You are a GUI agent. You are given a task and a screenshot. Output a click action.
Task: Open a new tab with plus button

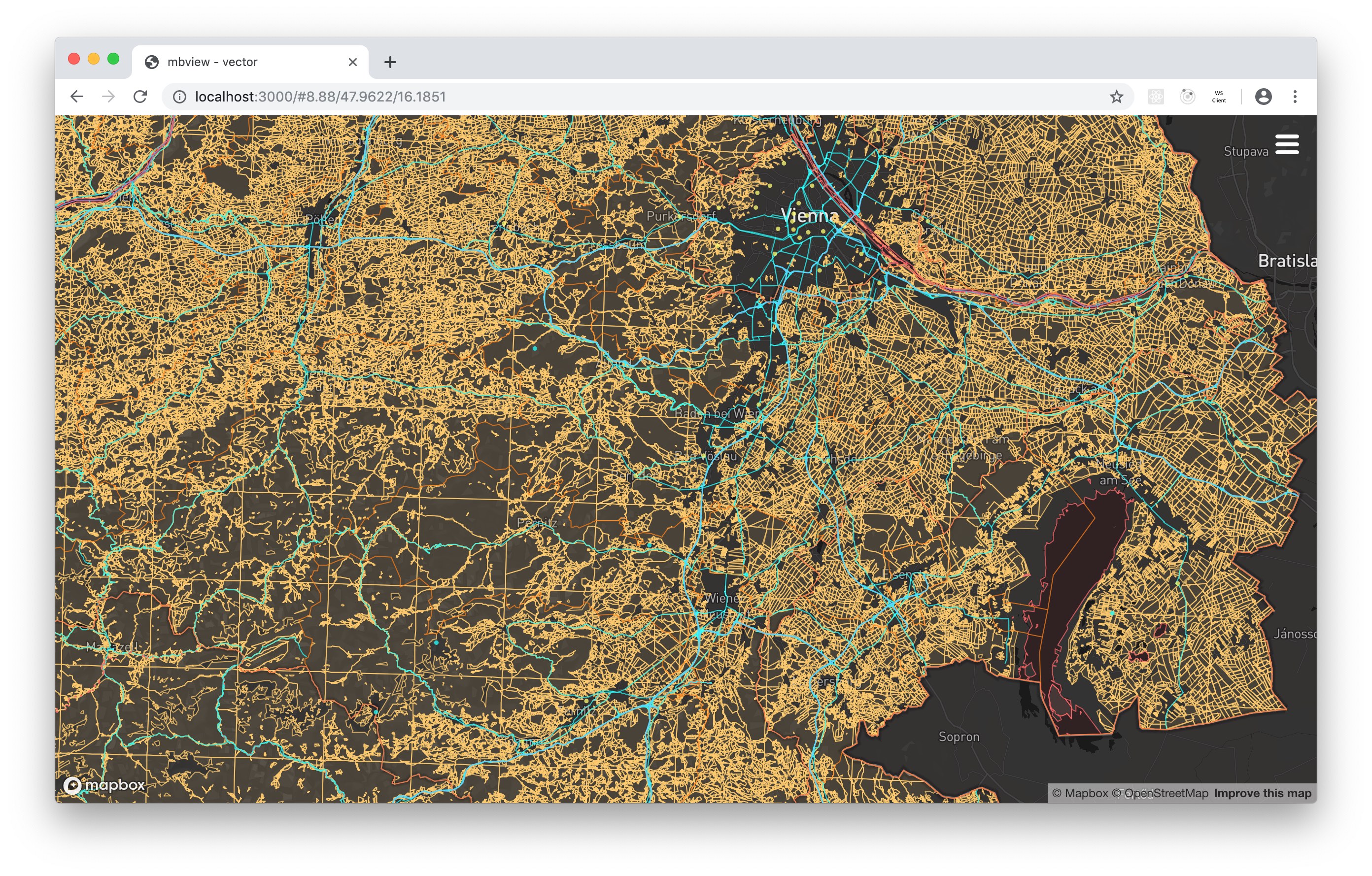pyautogui.click(x=390, y=62)
